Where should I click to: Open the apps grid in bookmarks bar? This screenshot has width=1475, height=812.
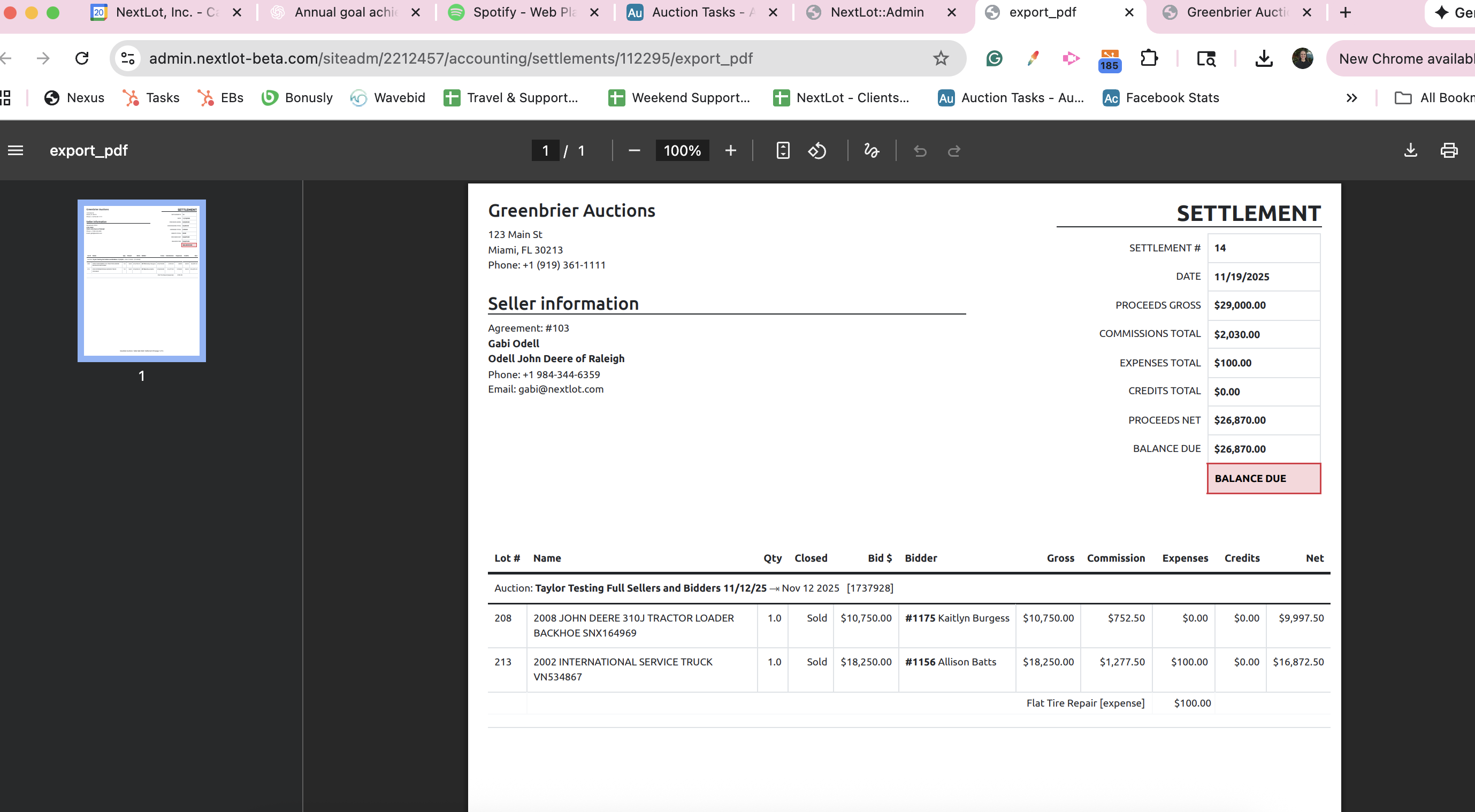click(5, 98)
